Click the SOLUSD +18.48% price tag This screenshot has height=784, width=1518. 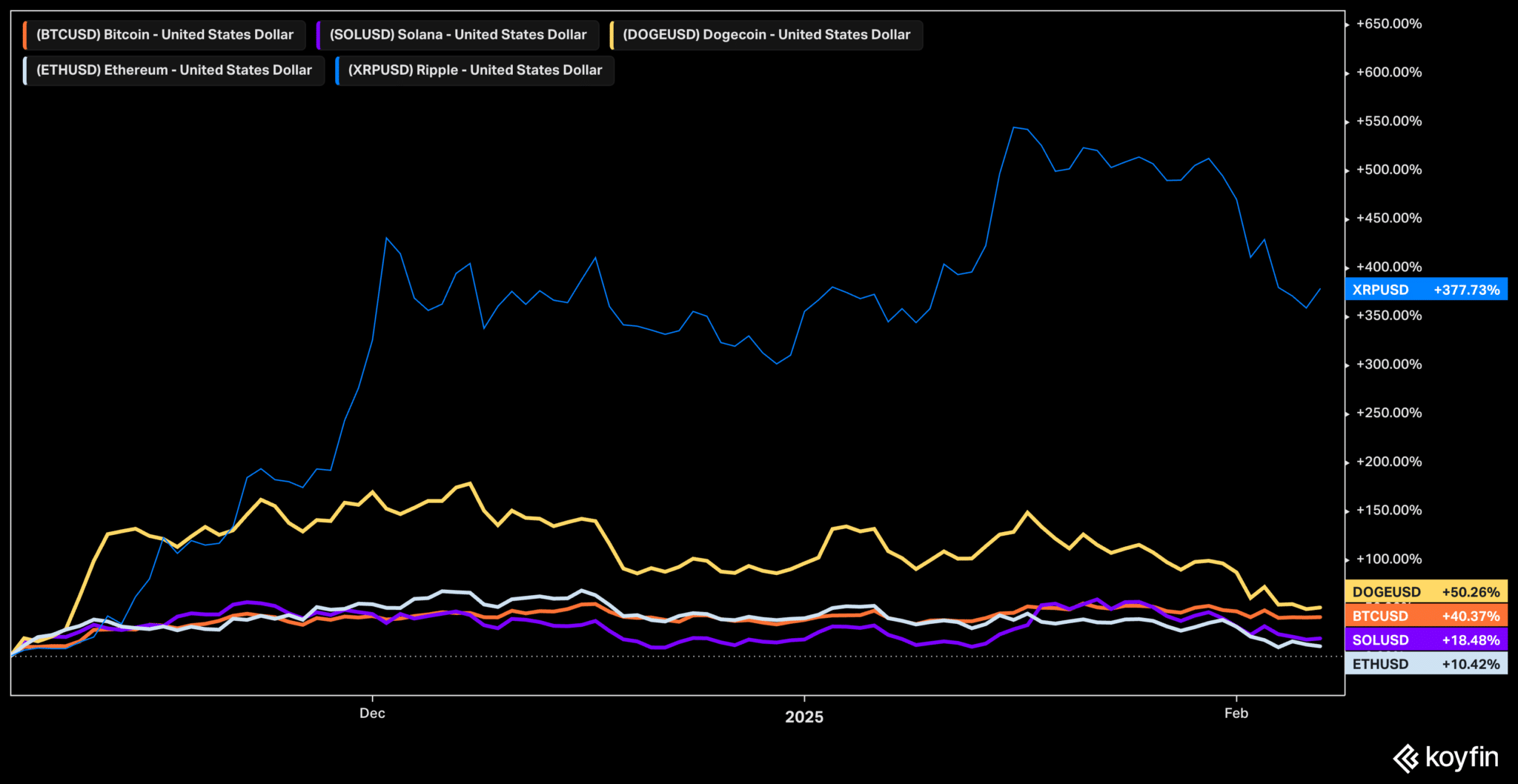(1425, 640)
